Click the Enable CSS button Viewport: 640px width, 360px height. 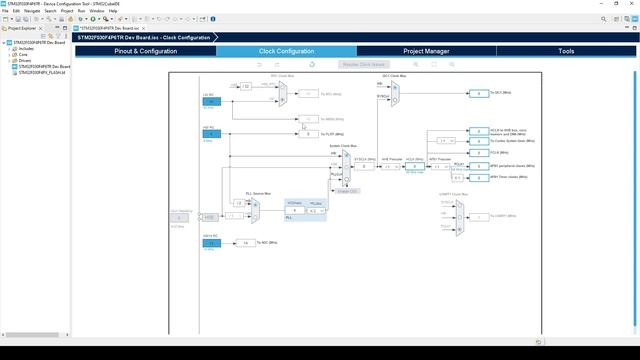click(347, 191)
